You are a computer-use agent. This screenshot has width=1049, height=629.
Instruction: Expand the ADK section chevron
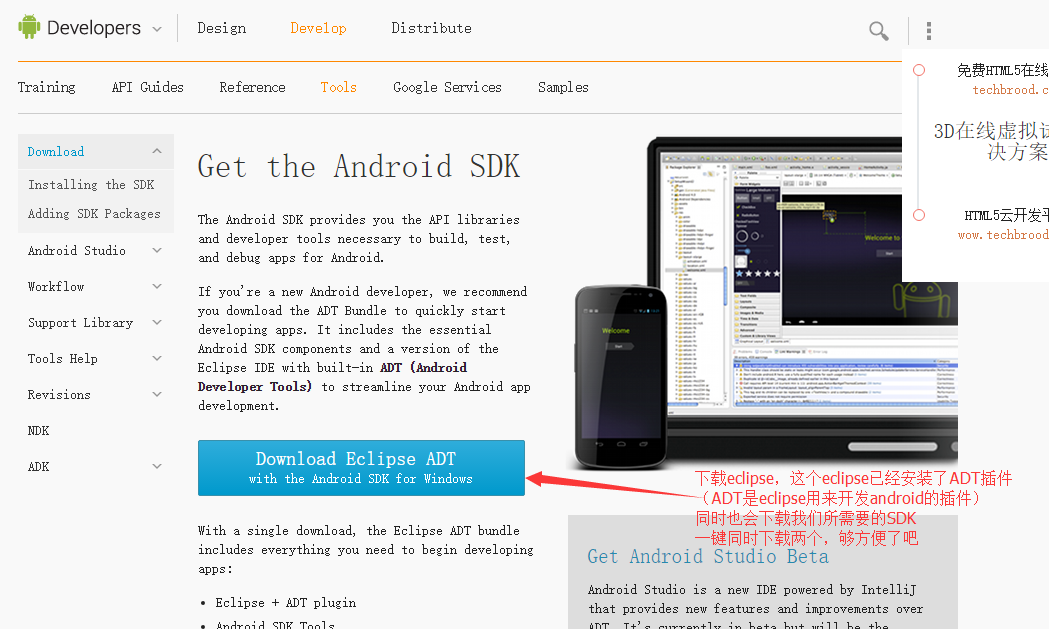point(157,466)
